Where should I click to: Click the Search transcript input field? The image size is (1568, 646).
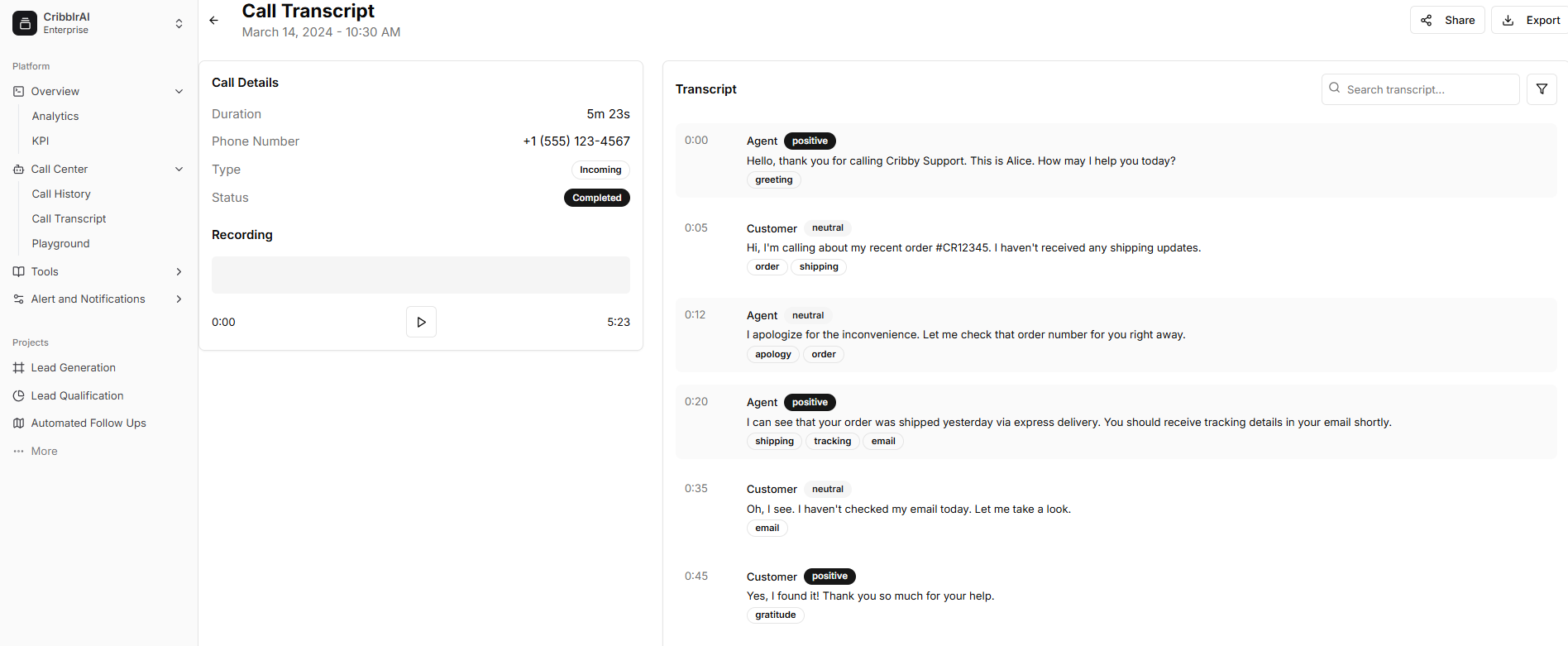point(1428,89)
